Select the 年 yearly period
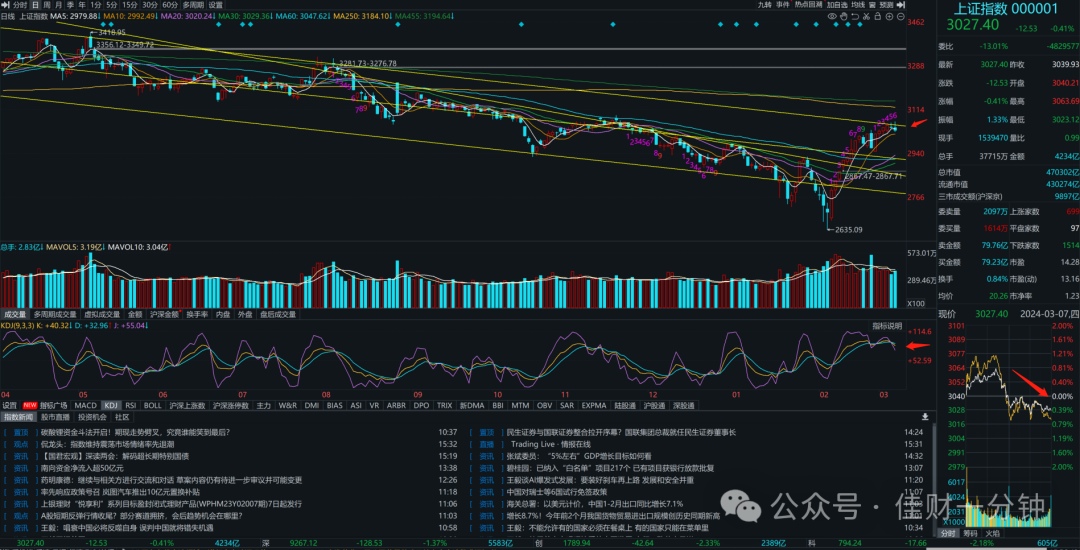This screenshot has height=550, width=1080. click(x=82, y=5)
